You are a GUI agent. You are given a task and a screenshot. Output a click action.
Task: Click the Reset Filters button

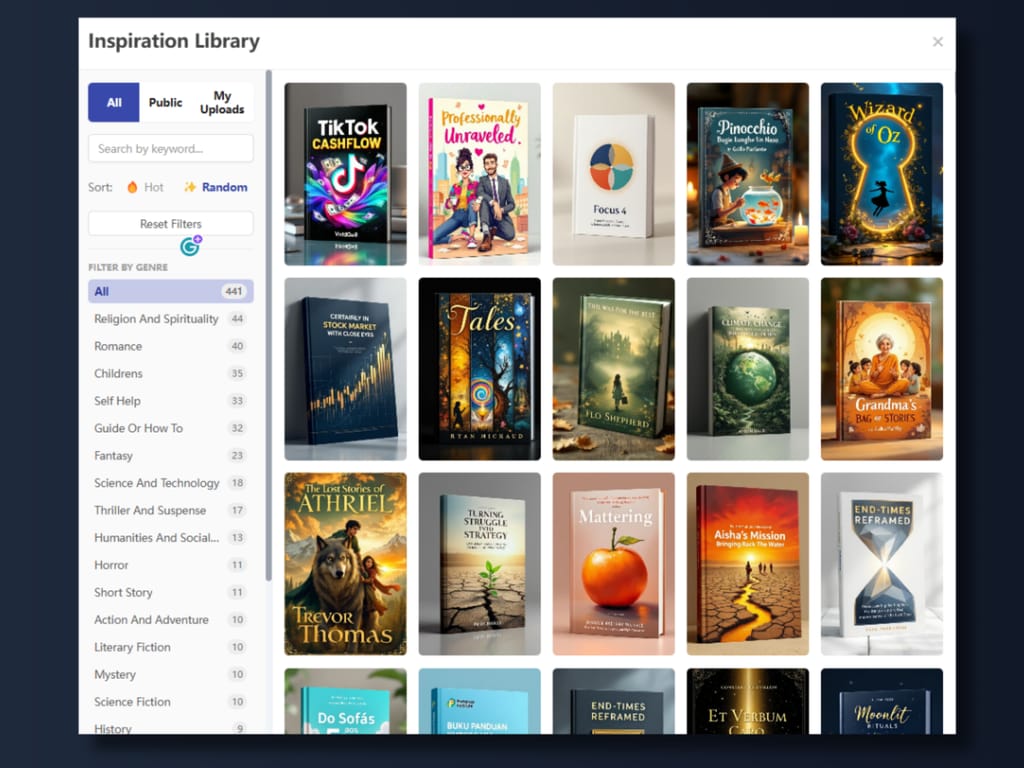click(x=170, y=224)
